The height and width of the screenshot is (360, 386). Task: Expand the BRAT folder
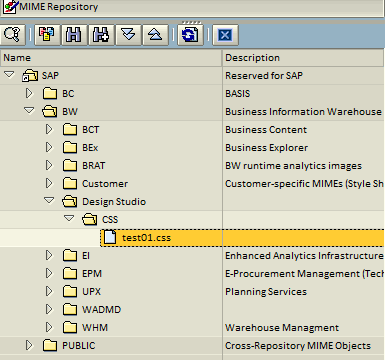coord(49,165)
